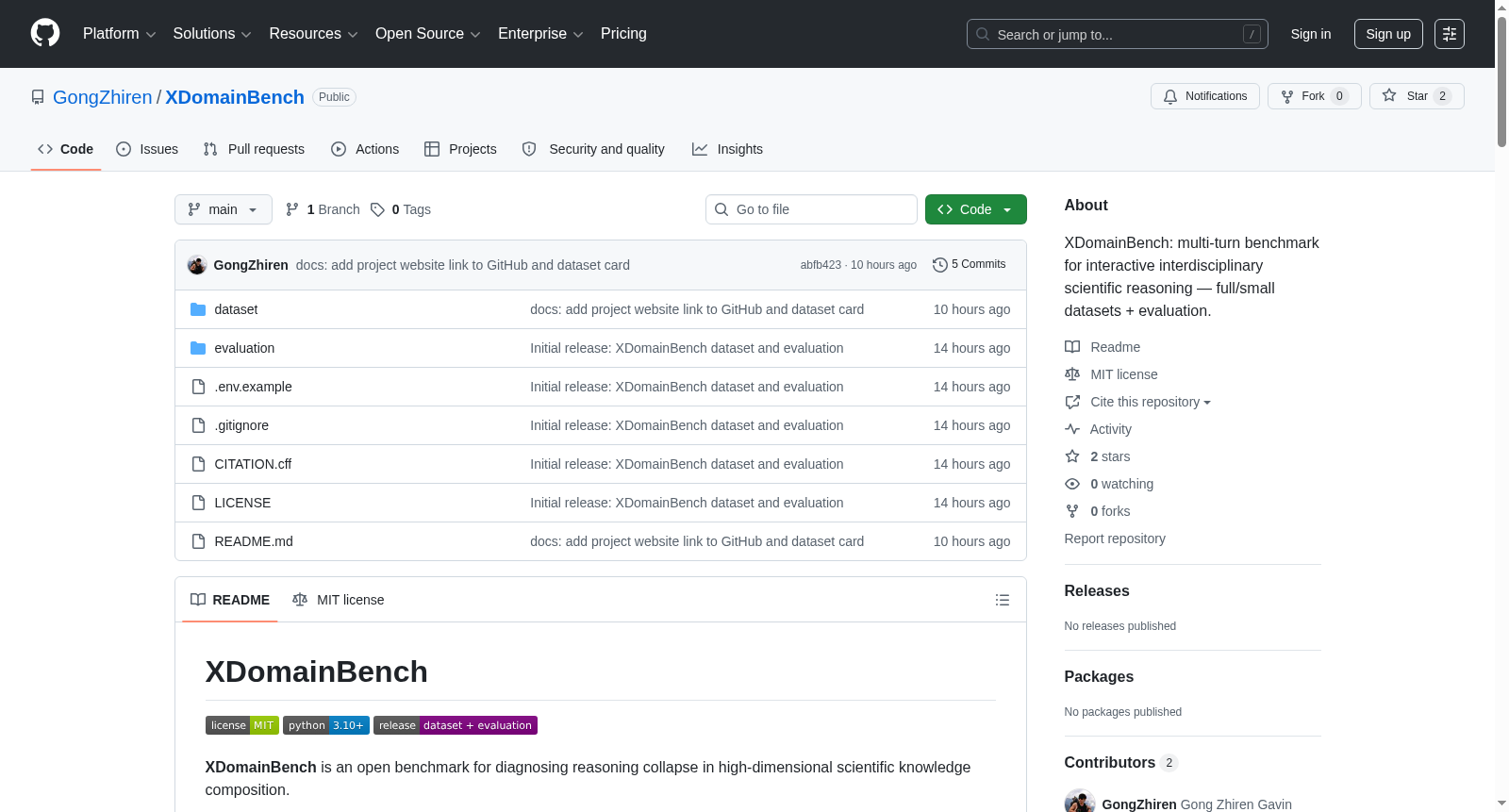Click the Notifications button
Viewport: 1509px width, 812px height.
[x=1205, y=96]
